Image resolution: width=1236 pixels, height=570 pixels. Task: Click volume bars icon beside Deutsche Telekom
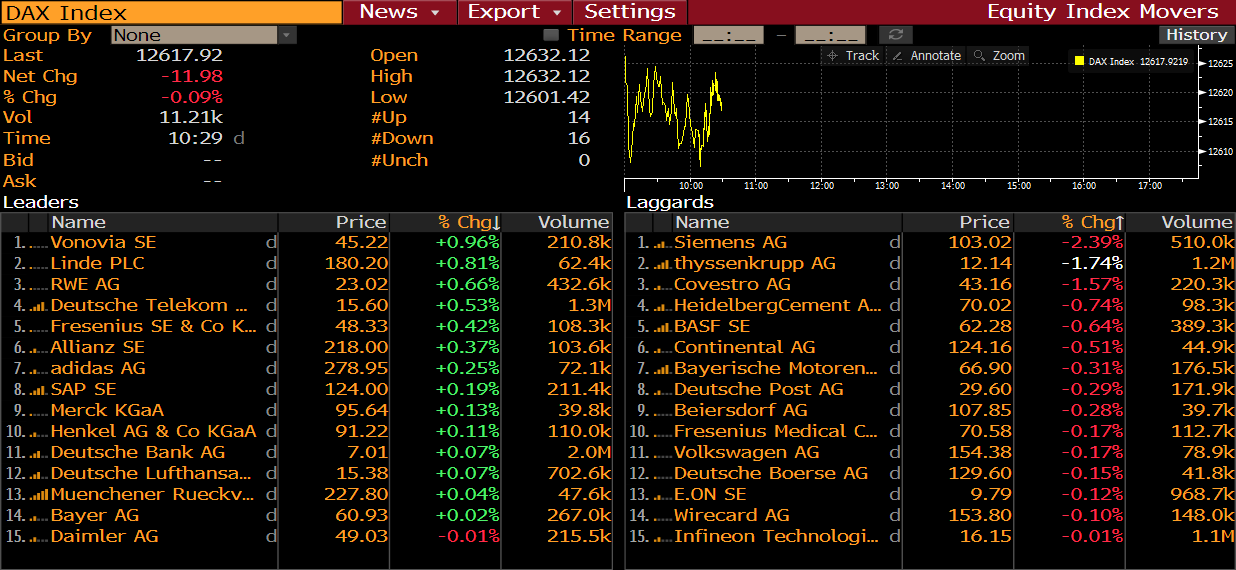tap(38, 306)
